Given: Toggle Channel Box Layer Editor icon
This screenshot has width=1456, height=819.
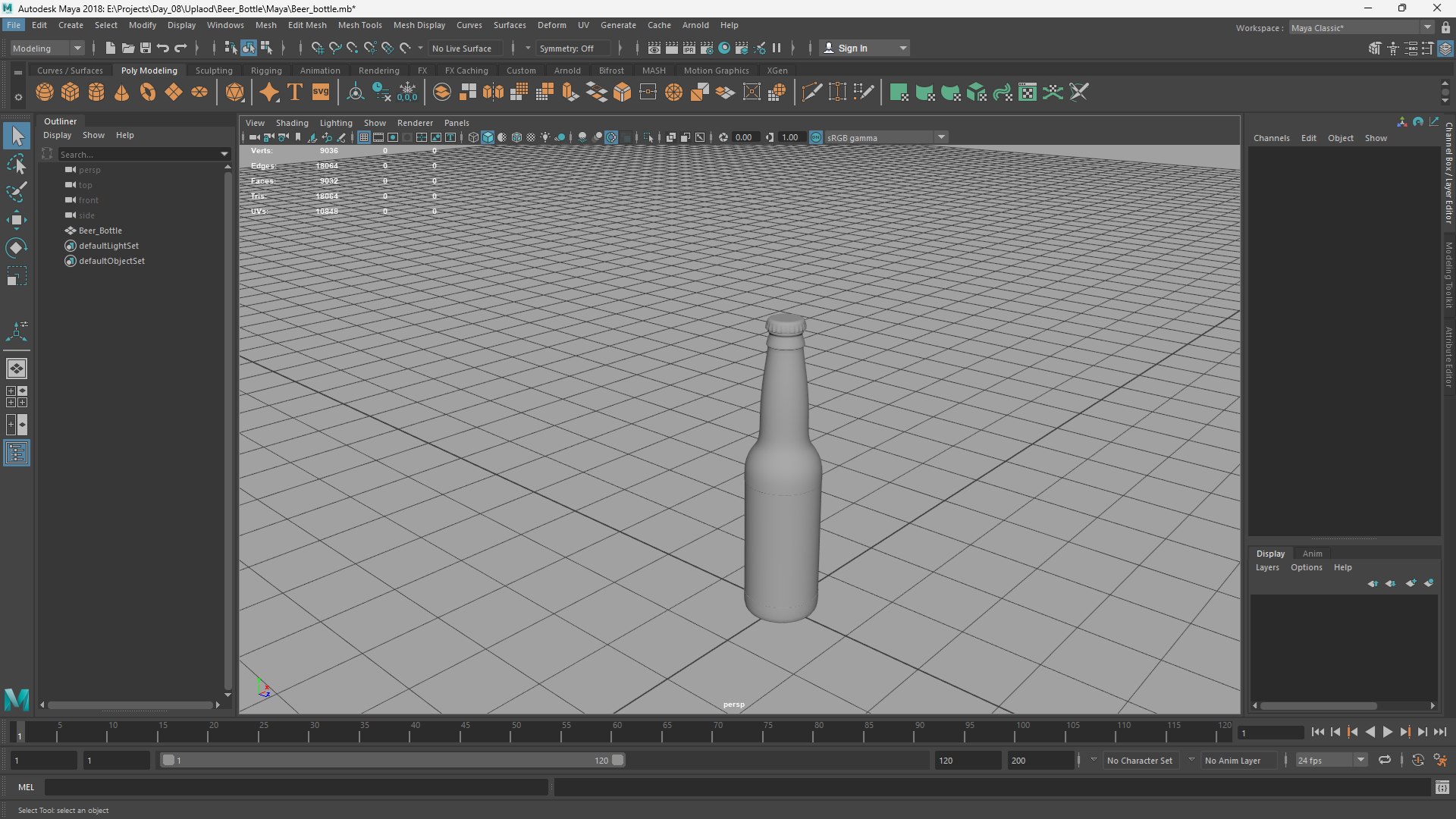Looking at the screenshot, I should point(1445,48).
